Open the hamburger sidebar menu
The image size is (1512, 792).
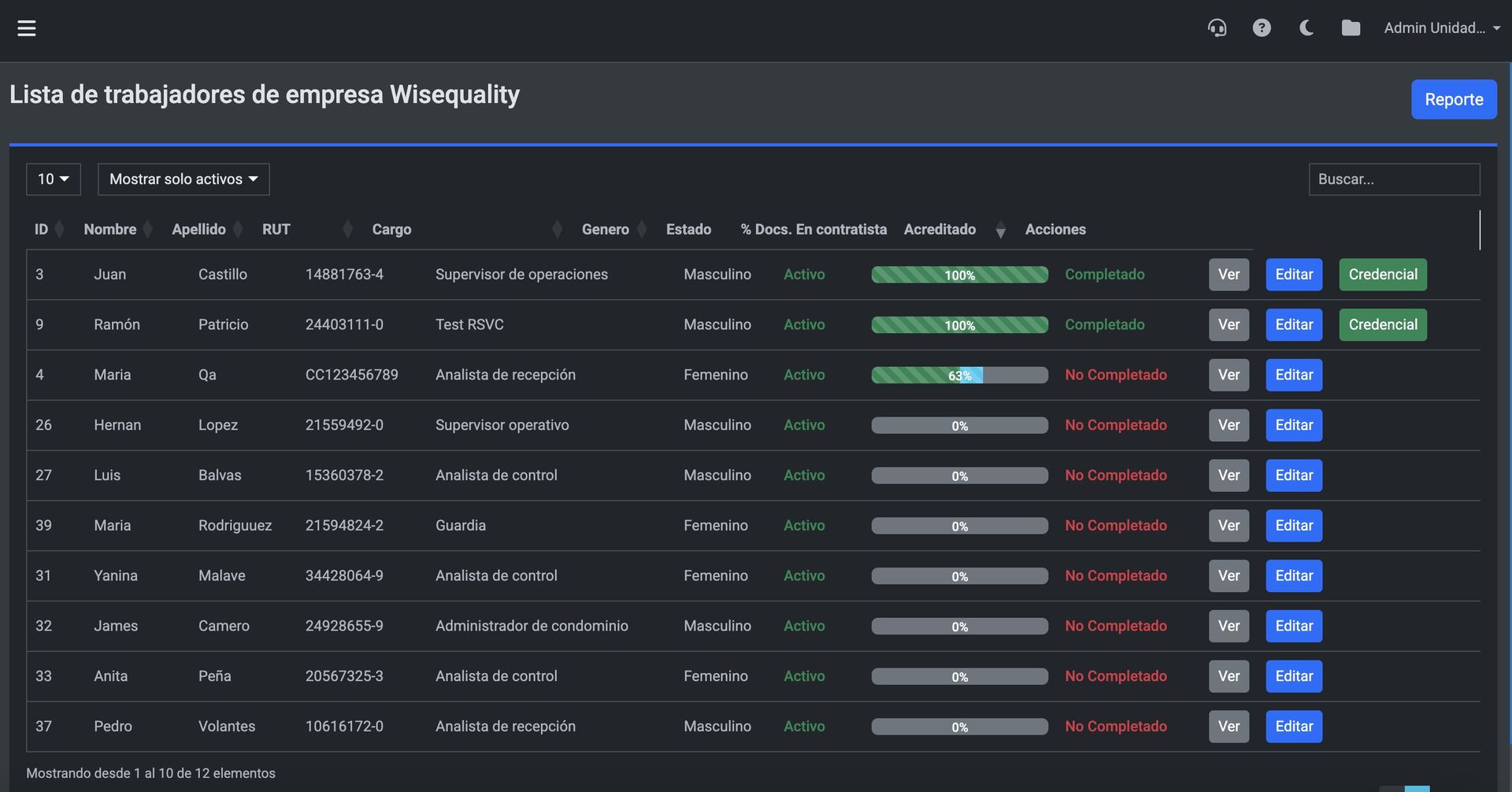point(27,28)
